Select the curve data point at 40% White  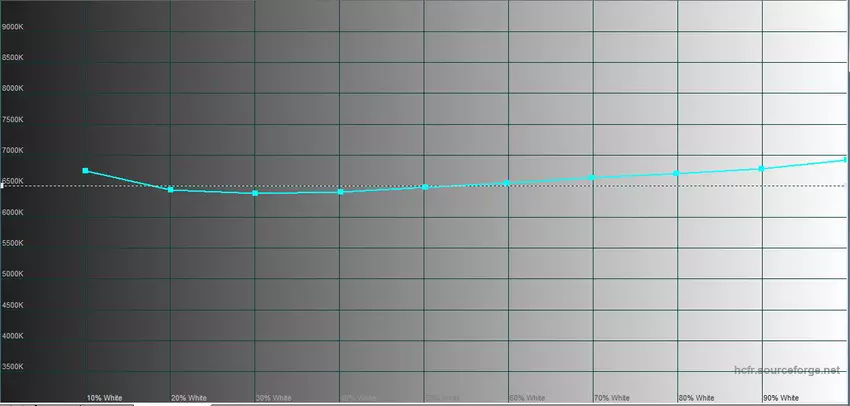coord(340,192)
